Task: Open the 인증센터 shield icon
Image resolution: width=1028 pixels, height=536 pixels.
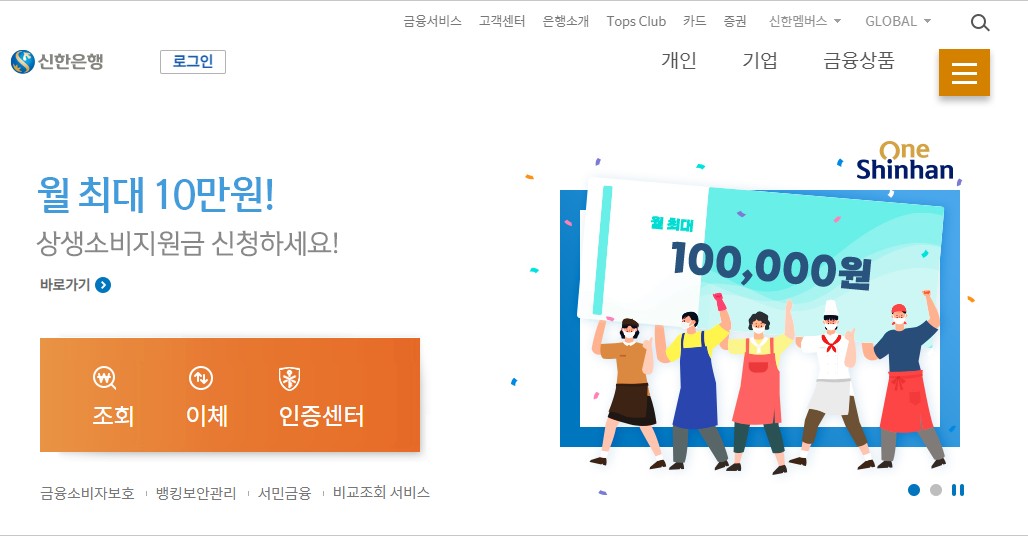Action: tap(289, 379)
